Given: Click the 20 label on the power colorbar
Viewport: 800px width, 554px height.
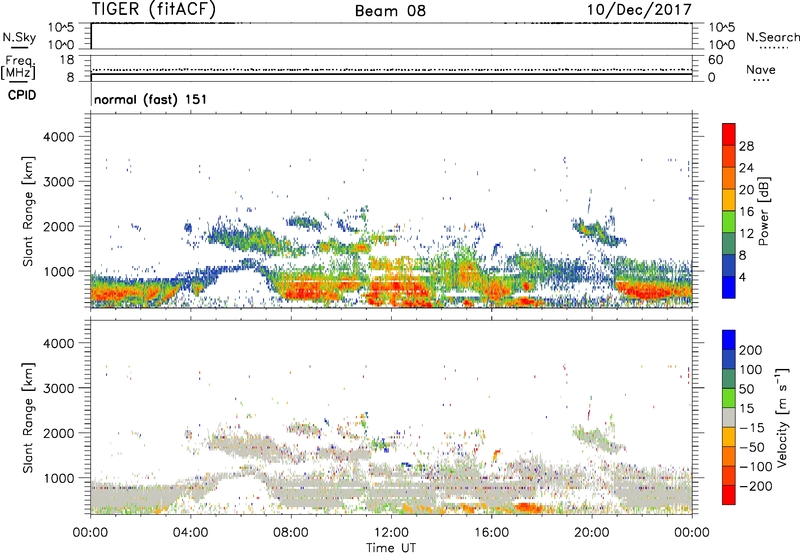Looking at the screenshot, I should click(x=746, y=190).
